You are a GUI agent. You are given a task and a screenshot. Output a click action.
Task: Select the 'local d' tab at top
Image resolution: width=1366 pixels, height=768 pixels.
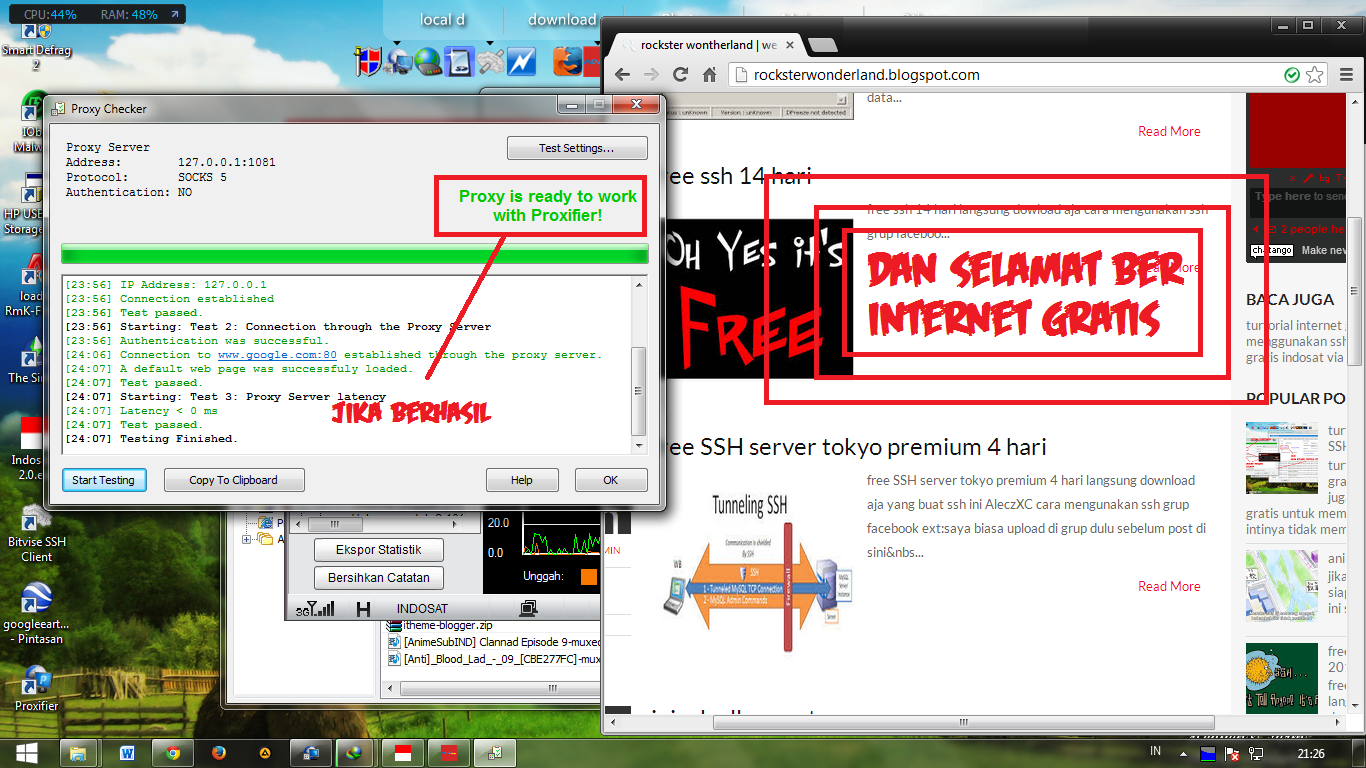click(443, 20)
